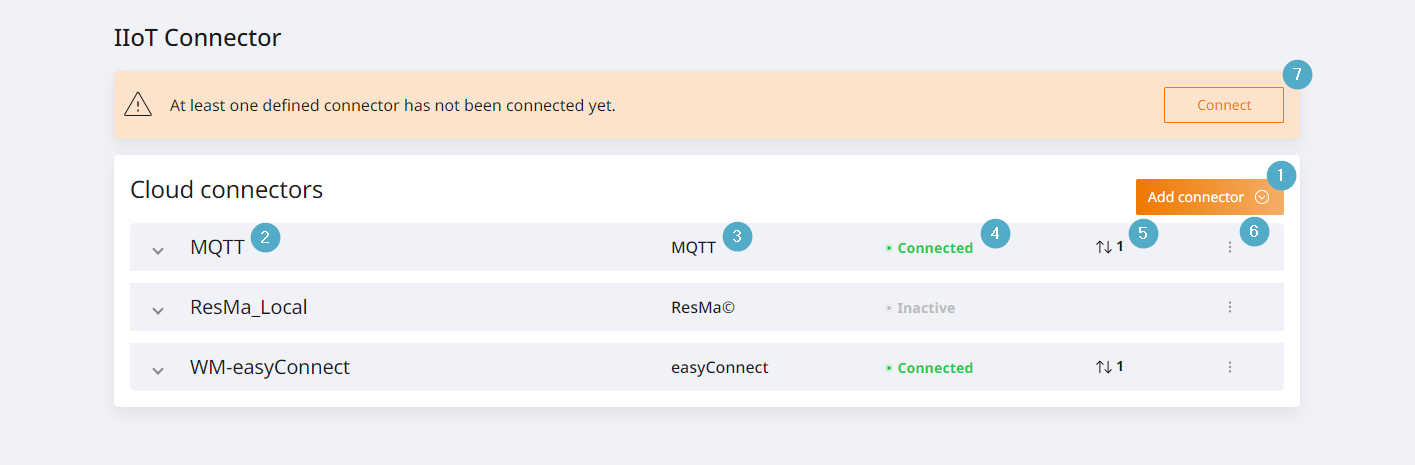This screenshot has width=1415, height=465.
Task: Open the Add connector dropdown arrow
Action: click(x=1262, y=197)
